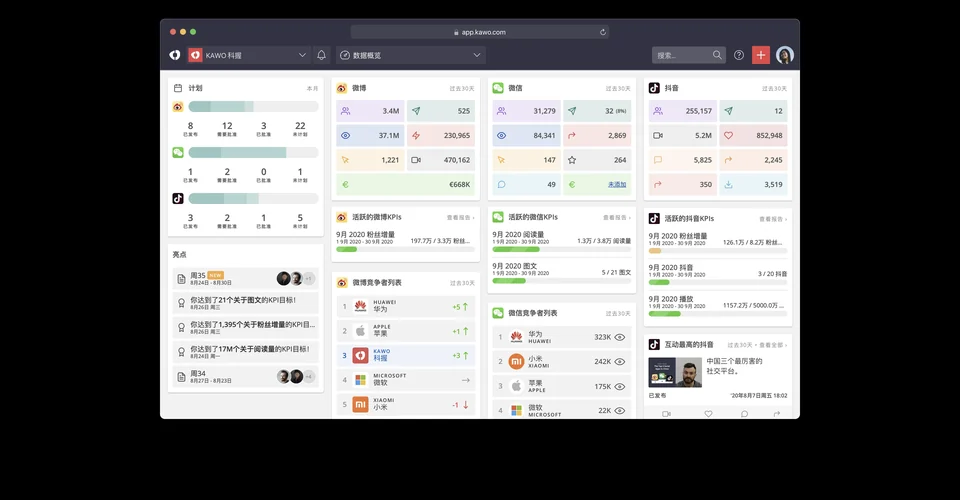Open 你达到了21个关于图文的KPI目标 highlight
This screenshot has height=500, width=960.
pyautogui.click(x=246, y=303)
